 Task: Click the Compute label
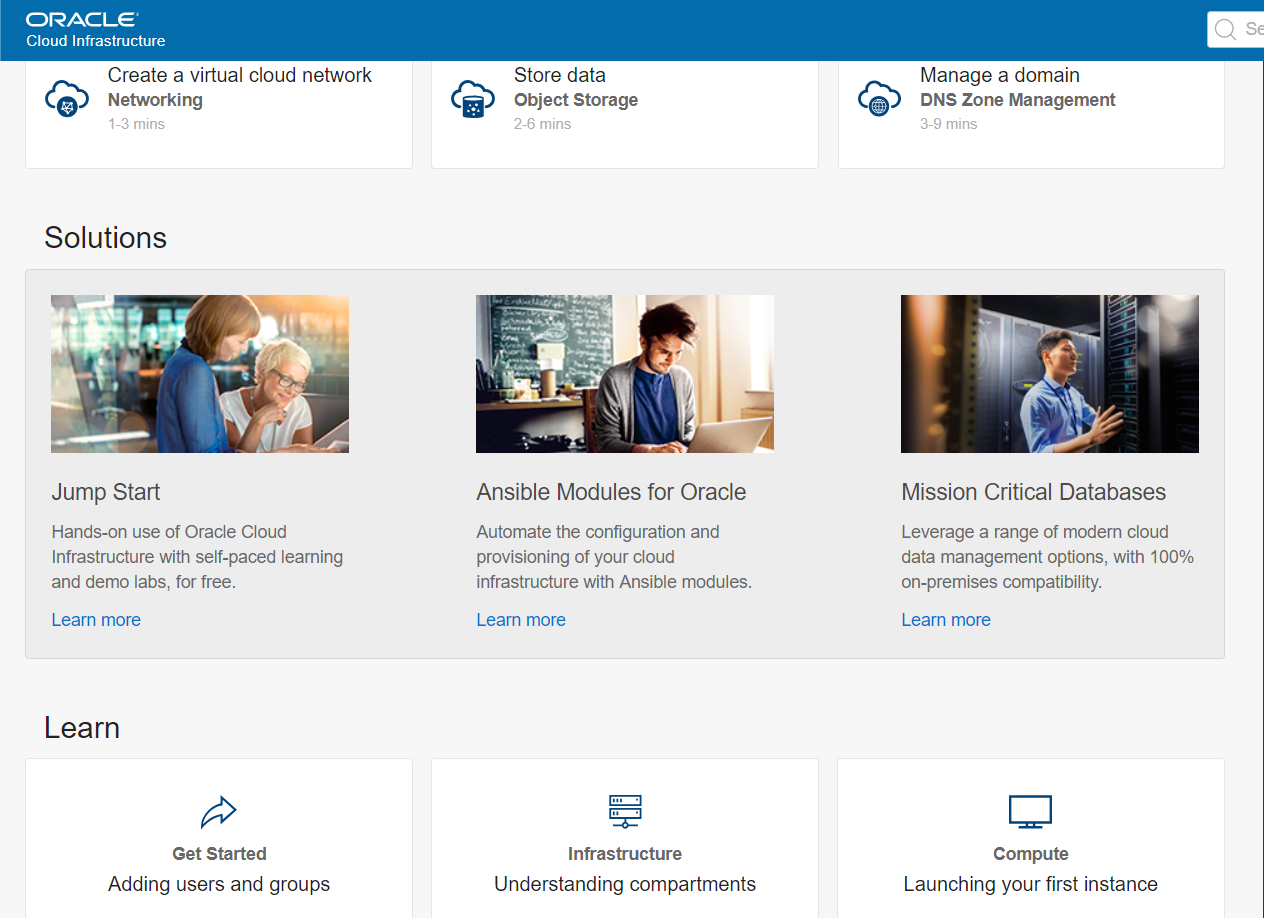click(x=1031, y=854)
